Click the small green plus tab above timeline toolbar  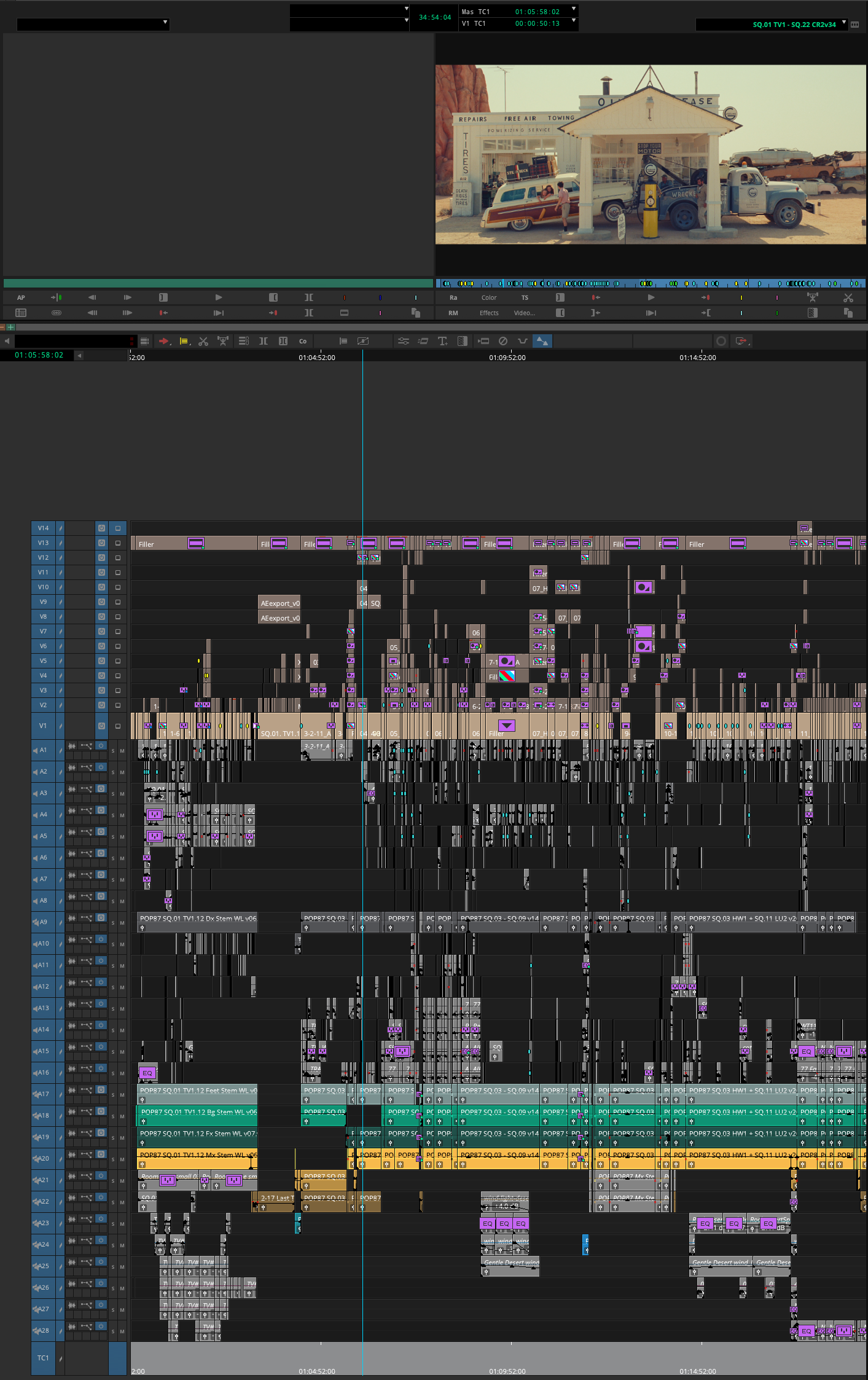tap(10, 327)
